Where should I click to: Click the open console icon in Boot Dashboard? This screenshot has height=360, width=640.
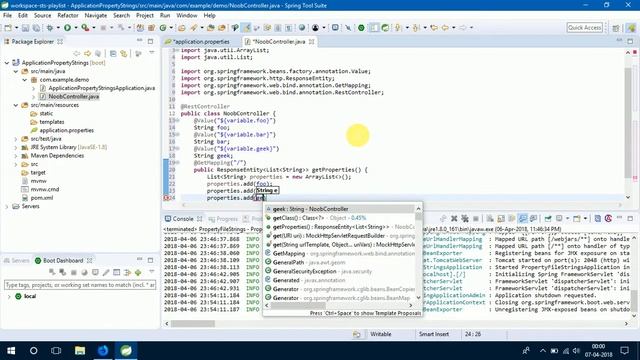[95, 272]
